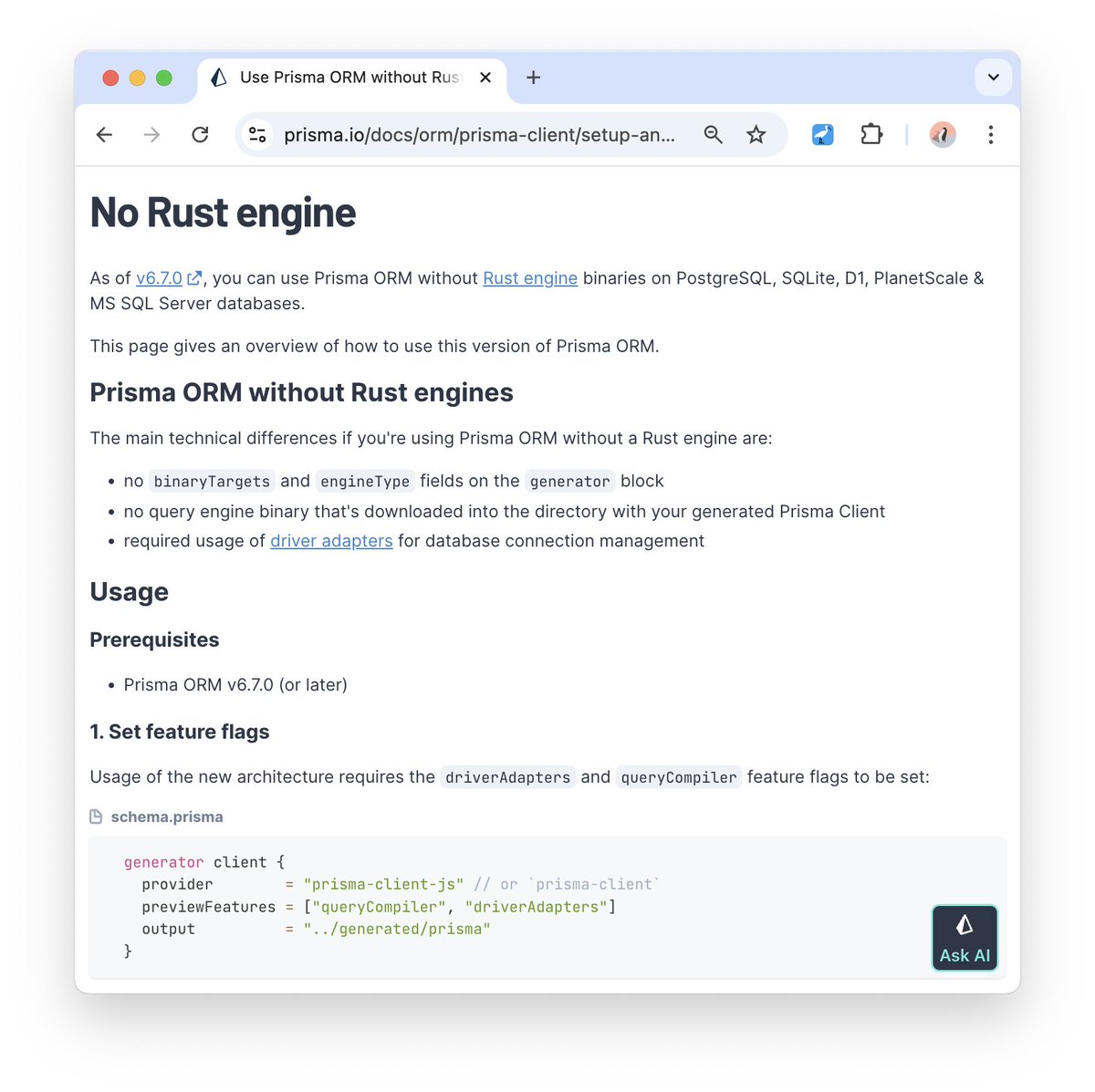Screen dimensions: 1095x1092
Task: Open Chrome three-dot menu
Action: click(x=990, y=135)
